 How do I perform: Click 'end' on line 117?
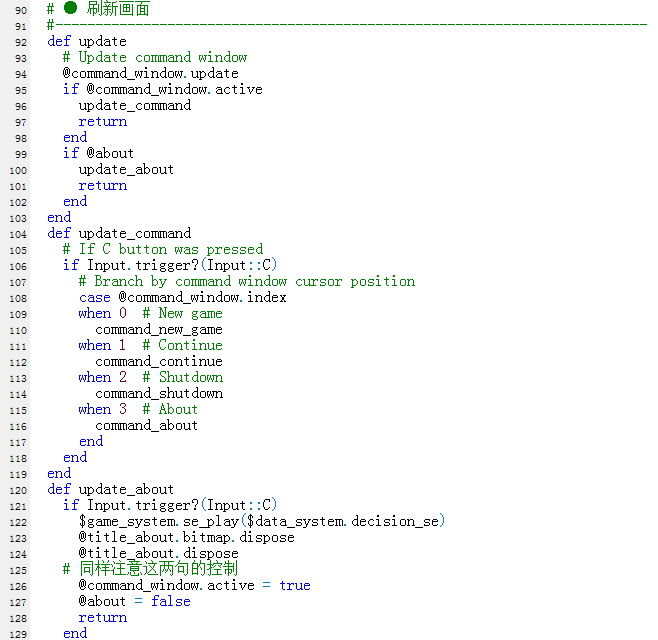click(91, 441)
